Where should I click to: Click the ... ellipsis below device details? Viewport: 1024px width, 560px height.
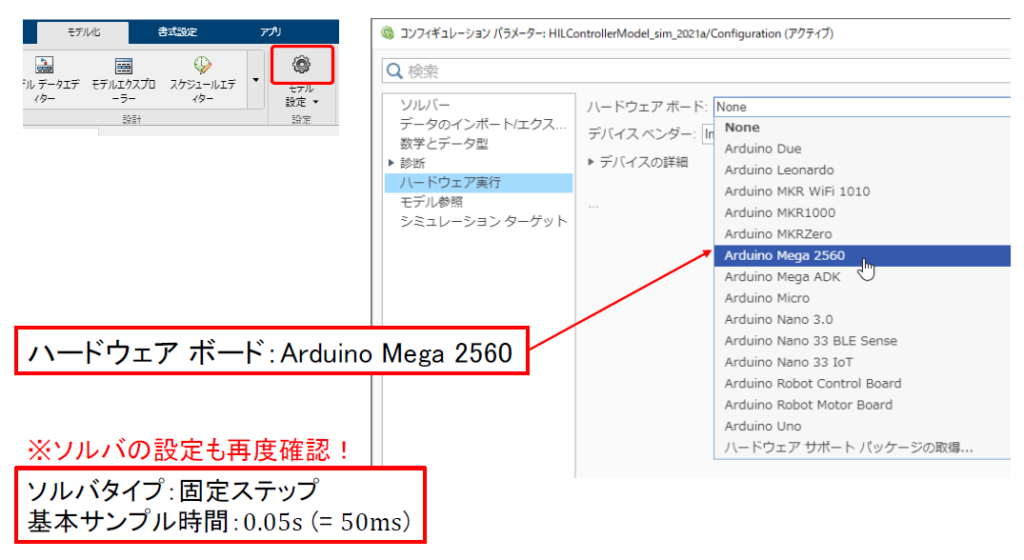(x=593, y=206)
